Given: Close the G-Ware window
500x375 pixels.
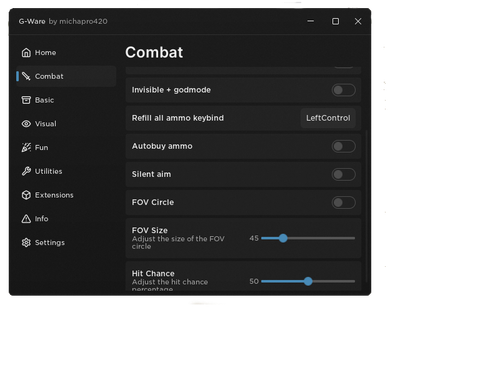Looking at the screenshot, I should pyautogui.click(x=358, y=21).
